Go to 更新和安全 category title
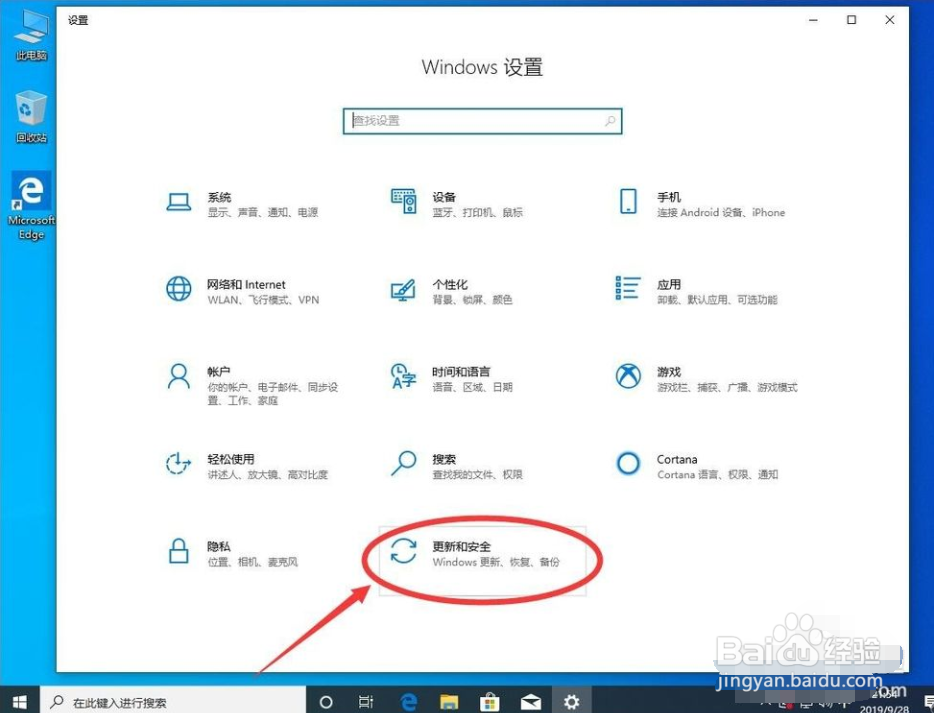Image resolution: width=934 pixels, height=713 pixels. [462, 546]
